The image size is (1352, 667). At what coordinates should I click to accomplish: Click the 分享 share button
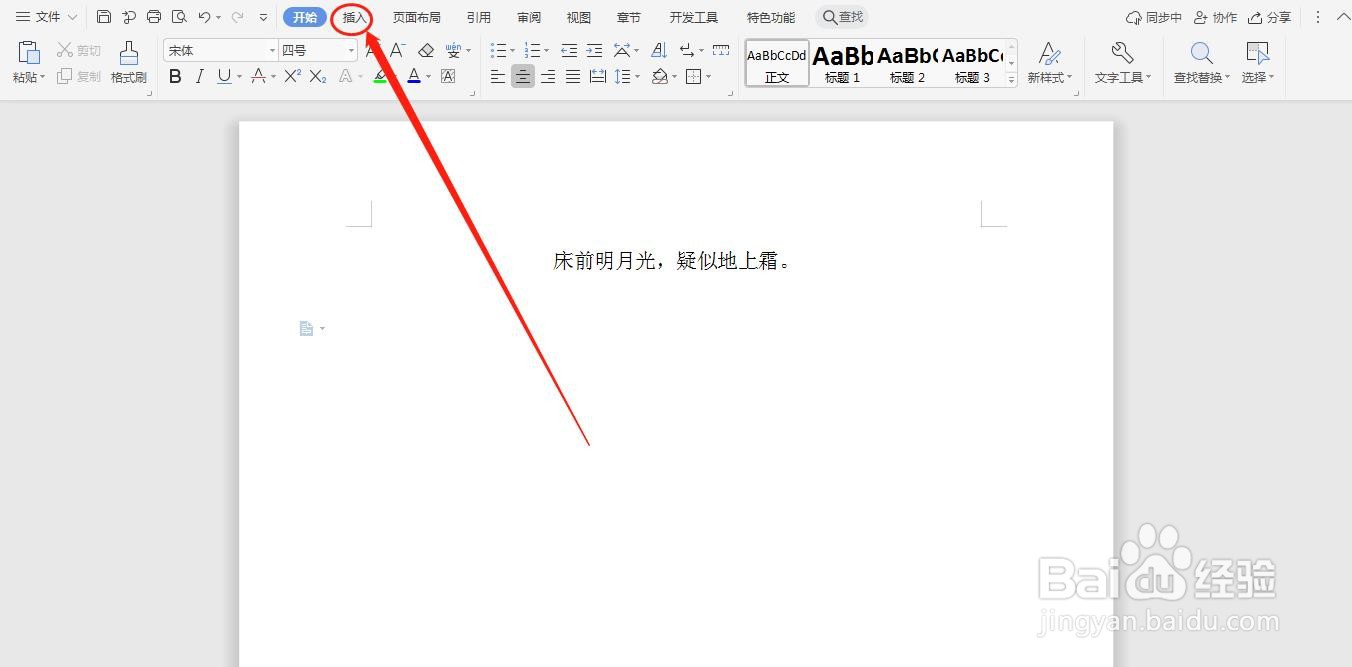point(1269,17)
